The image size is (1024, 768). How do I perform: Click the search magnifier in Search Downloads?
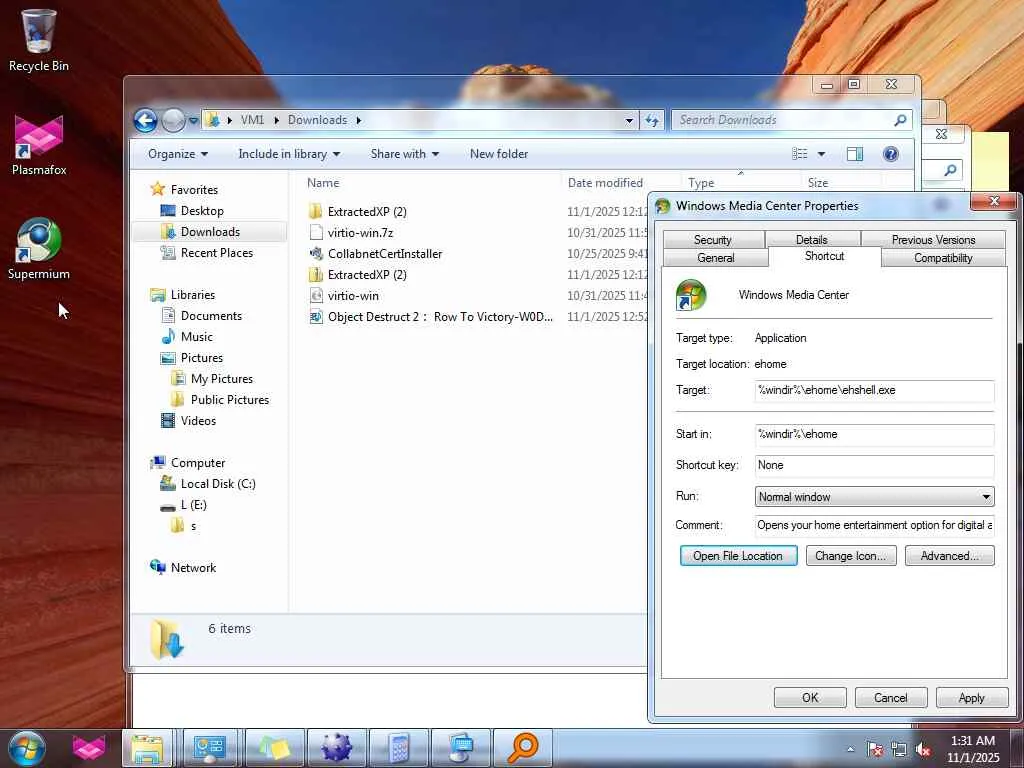click(900, 120)
